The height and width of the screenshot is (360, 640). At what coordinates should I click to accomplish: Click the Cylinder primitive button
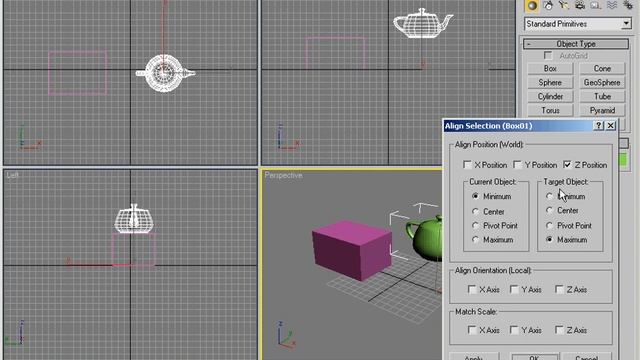tap(550, 96)
